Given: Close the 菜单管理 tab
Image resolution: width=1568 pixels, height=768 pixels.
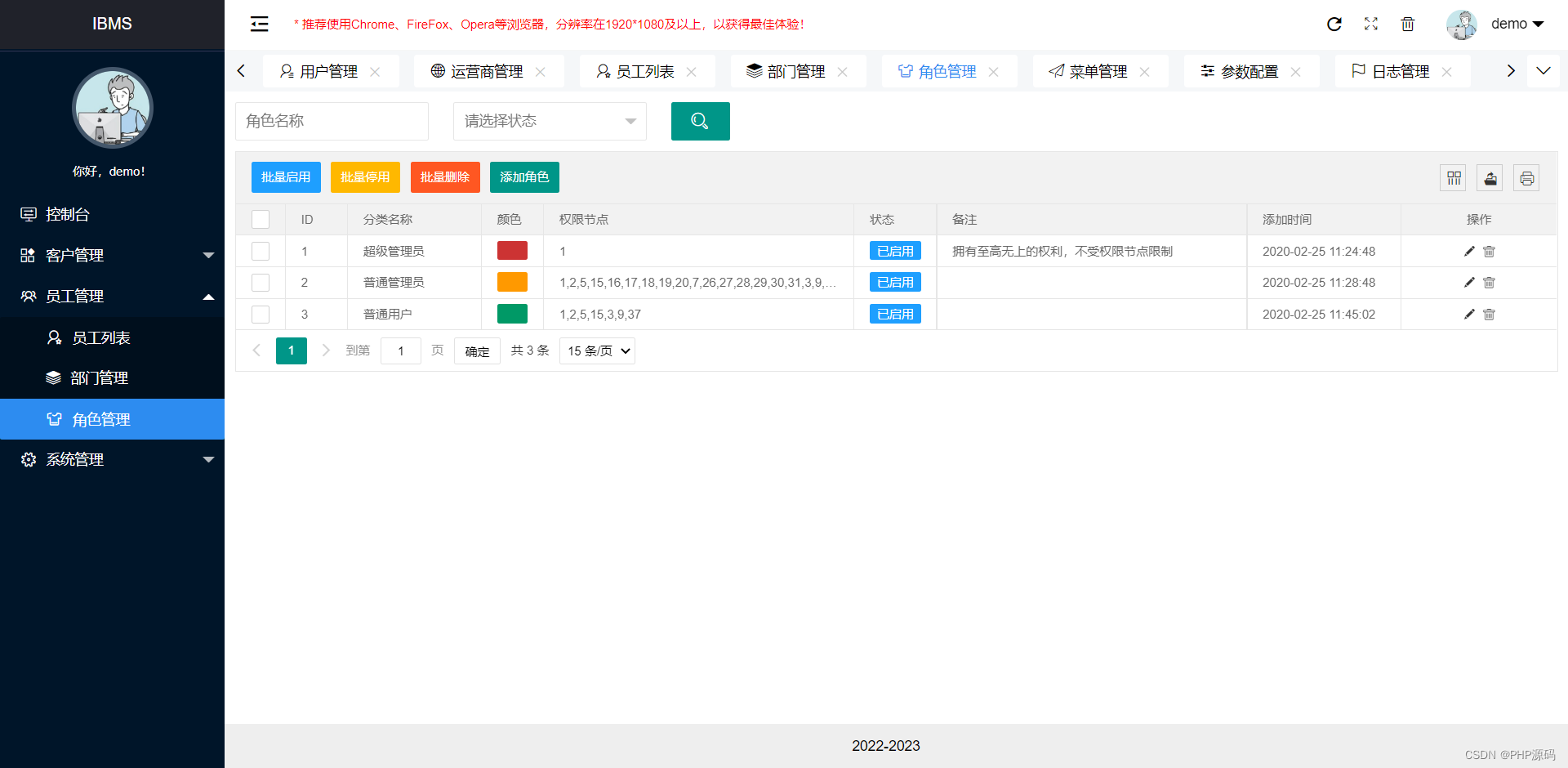Looking at the screenshot, I should [x=1144, y=72].
